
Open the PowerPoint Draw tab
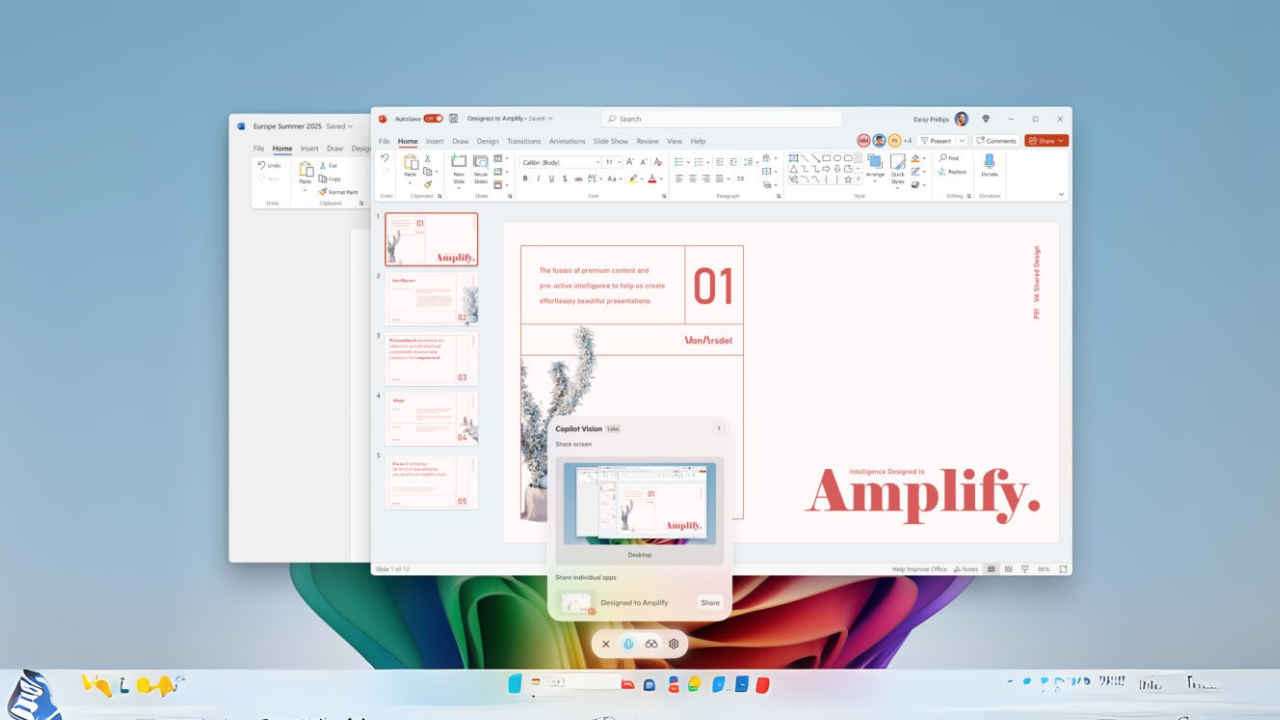(x=460, y=141)
